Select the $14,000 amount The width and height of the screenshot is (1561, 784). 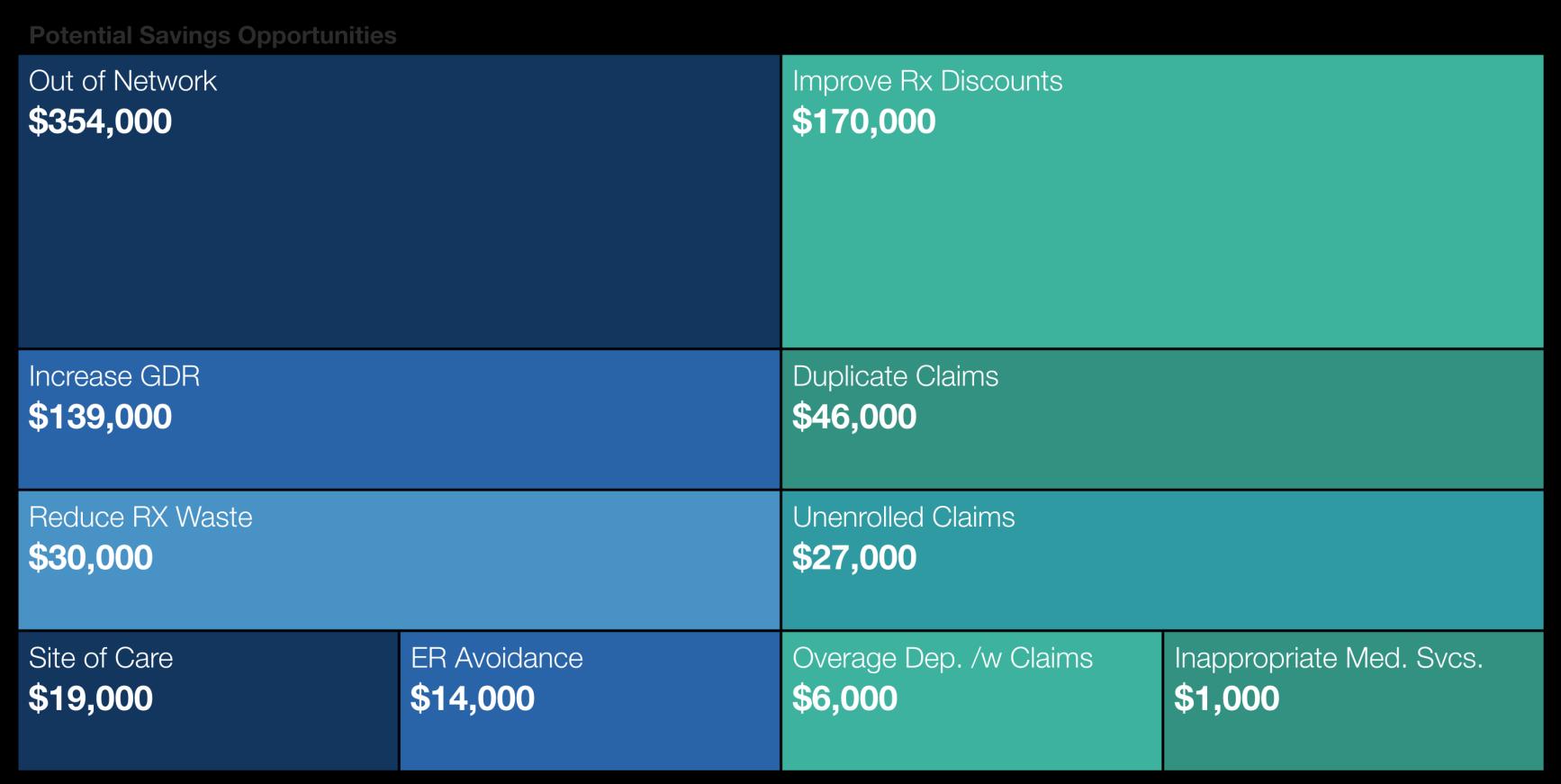tap(473, 698)
